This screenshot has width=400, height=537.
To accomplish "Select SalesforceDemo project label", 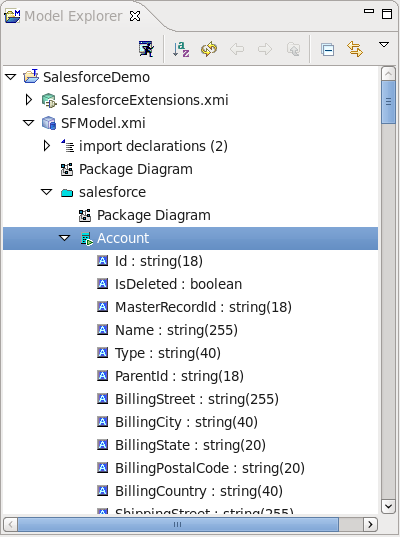I will click(x=96, y=77).
